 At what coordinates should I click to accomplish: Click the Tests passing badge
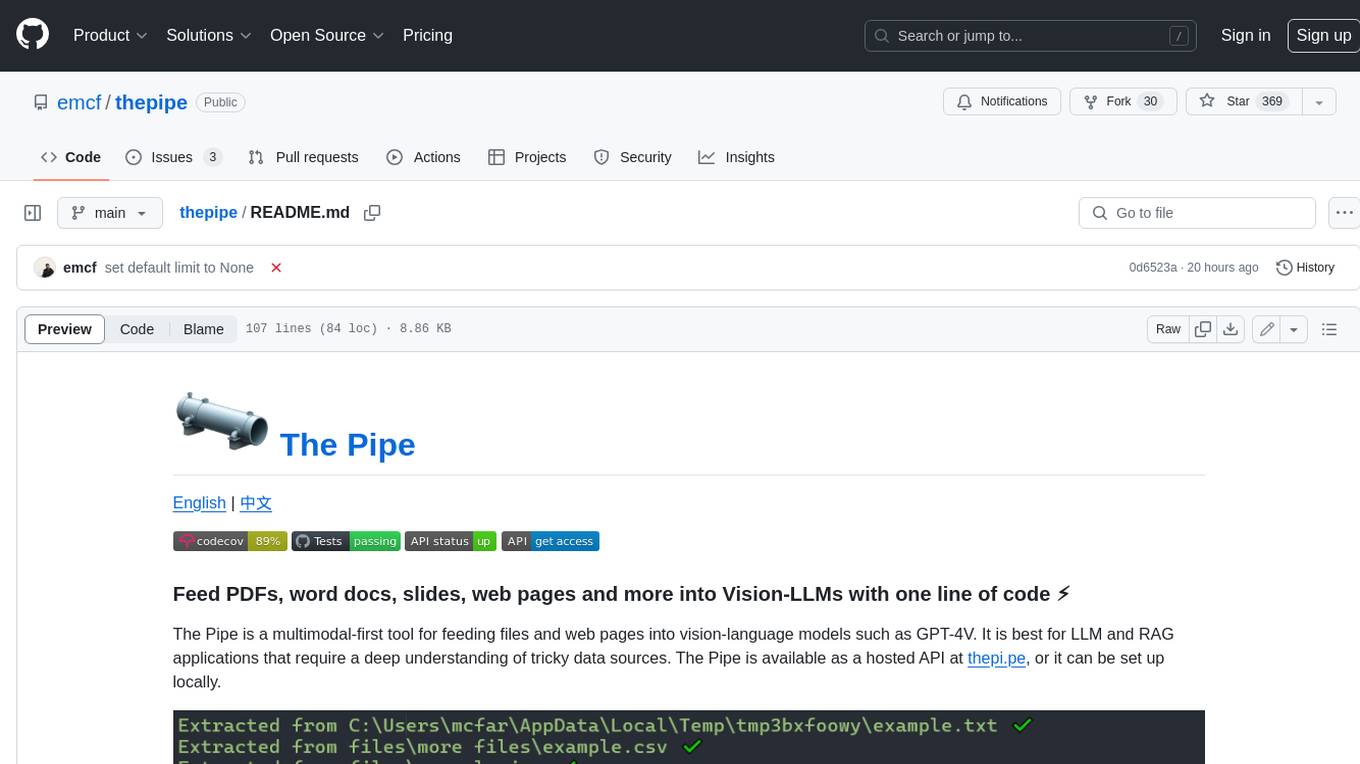point(346,541)
